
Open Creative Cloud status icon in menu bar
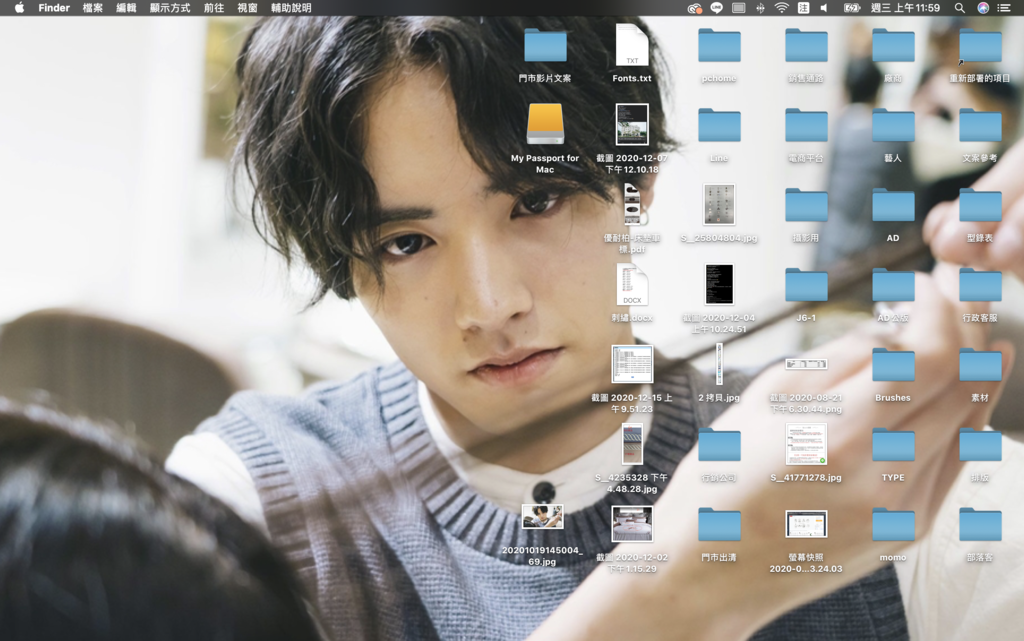click(x=694, y=8)
